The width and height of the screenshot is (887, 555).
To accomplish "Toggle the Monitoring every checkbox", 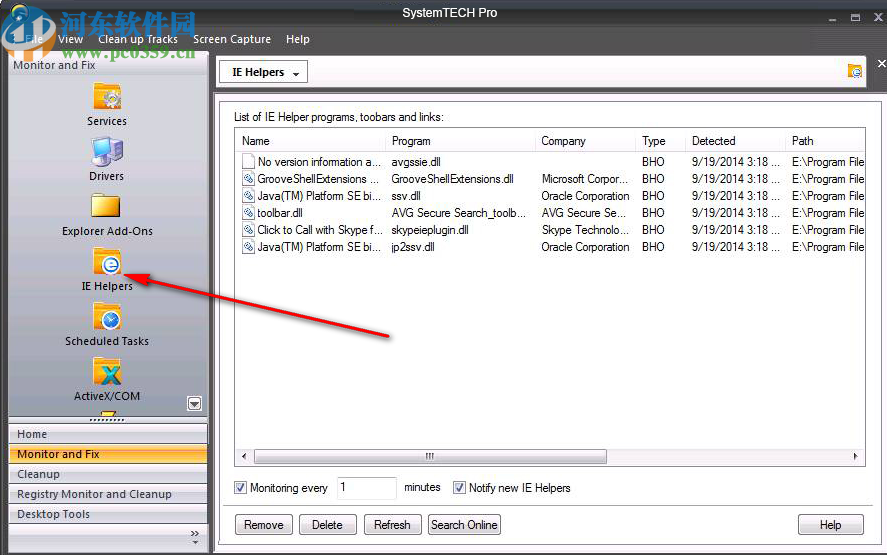I will [240, 488].
